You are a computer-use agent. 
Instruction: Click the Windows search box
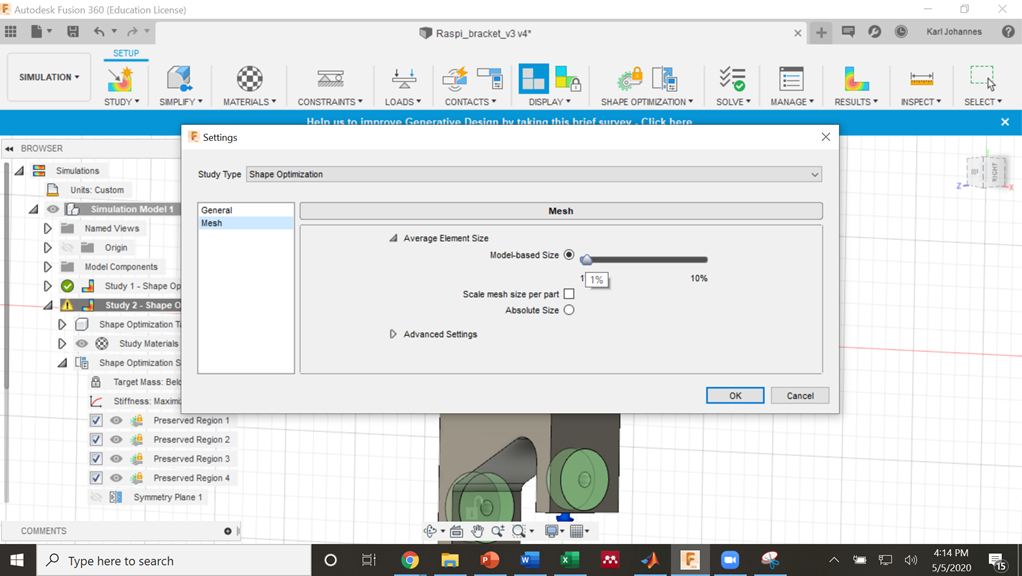pyautogui.click(x=173, y=560)
